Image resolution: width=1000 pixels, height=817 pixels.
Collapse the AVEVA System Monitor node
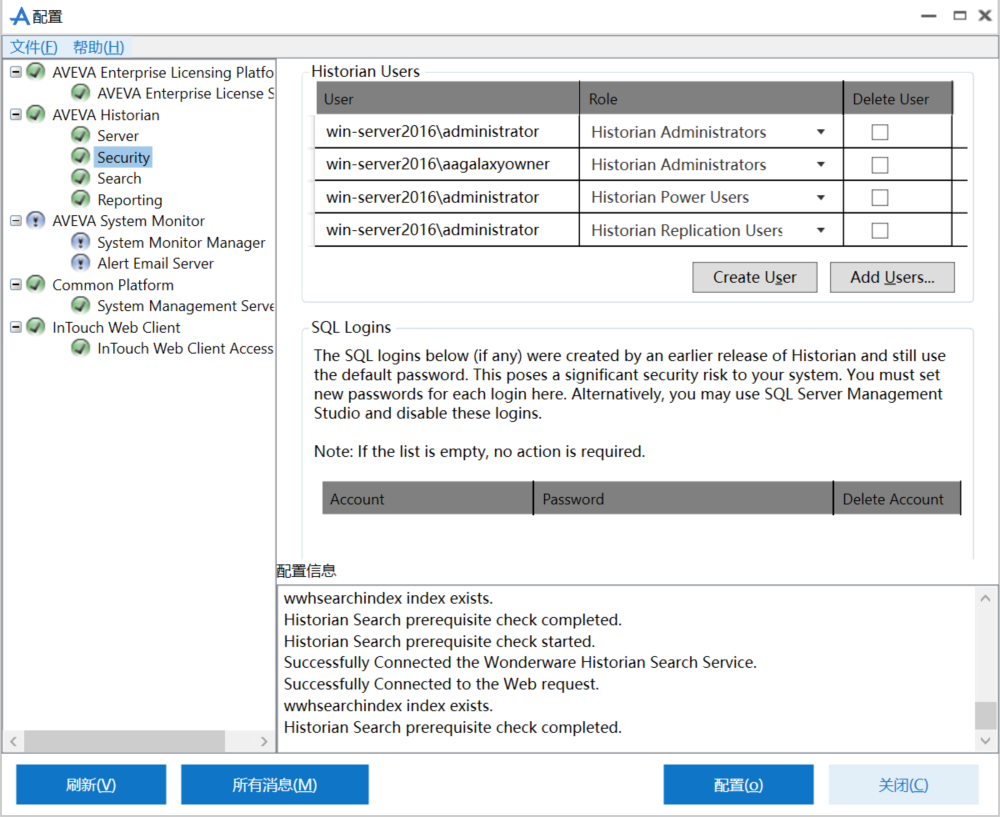pos(16,221)
